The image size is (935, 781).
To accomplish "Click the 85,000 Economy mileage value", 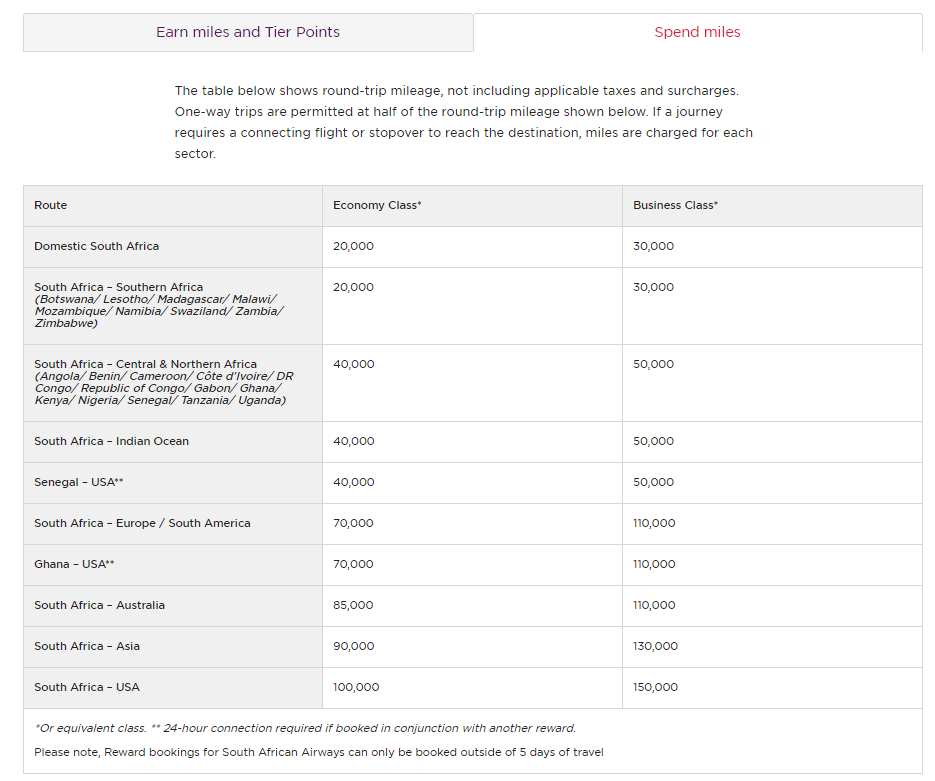I will [x=353, y=605].
